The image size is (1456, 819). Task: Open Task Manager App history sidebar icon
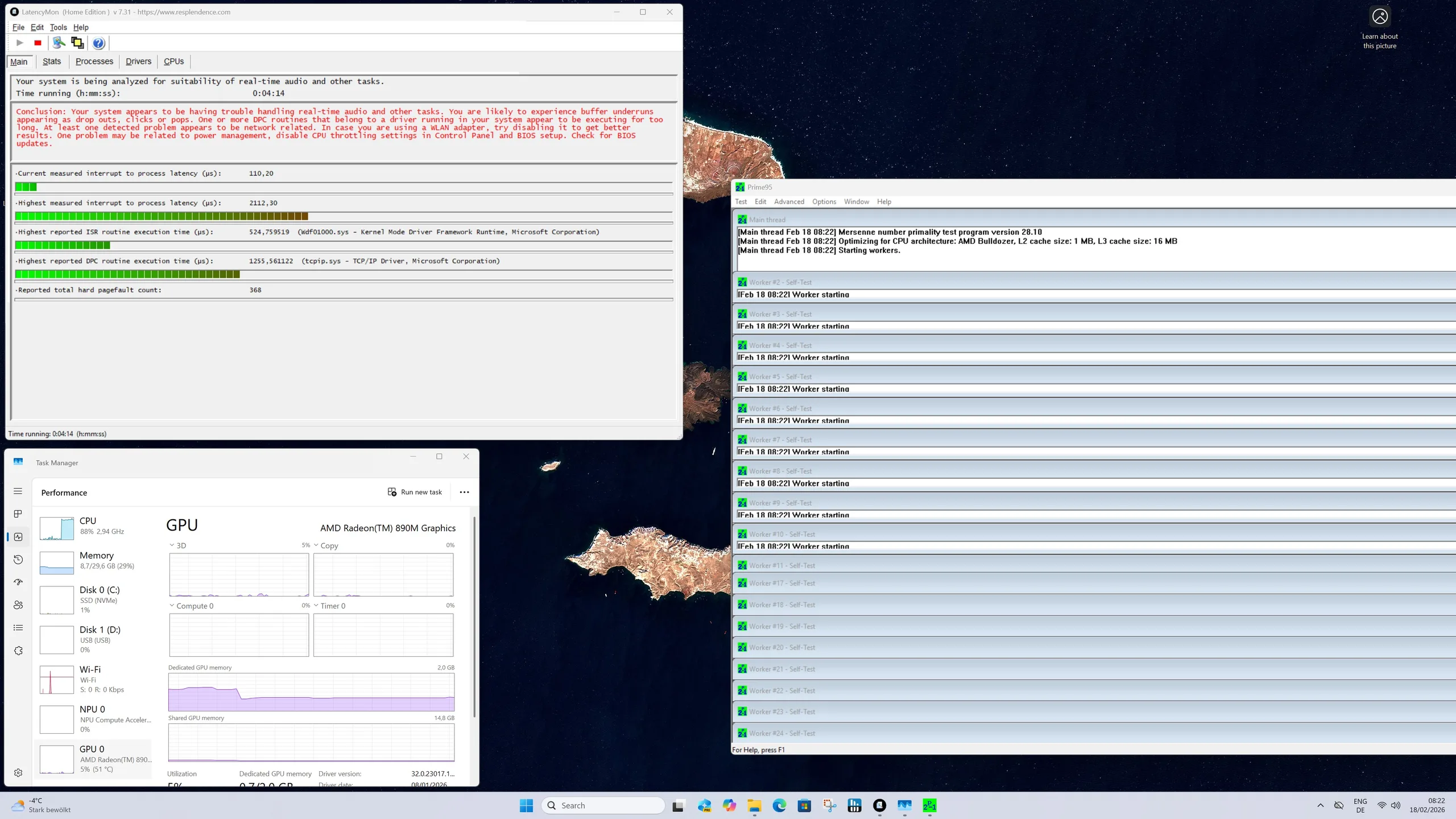18,560
